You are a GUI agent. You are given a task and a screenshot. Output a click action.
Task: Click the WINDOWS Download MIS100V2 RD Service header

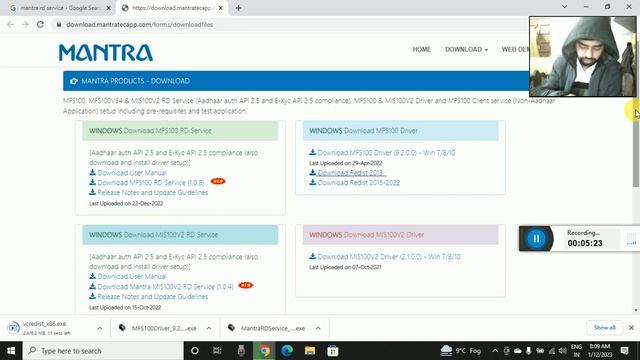[x=180, y=235]
